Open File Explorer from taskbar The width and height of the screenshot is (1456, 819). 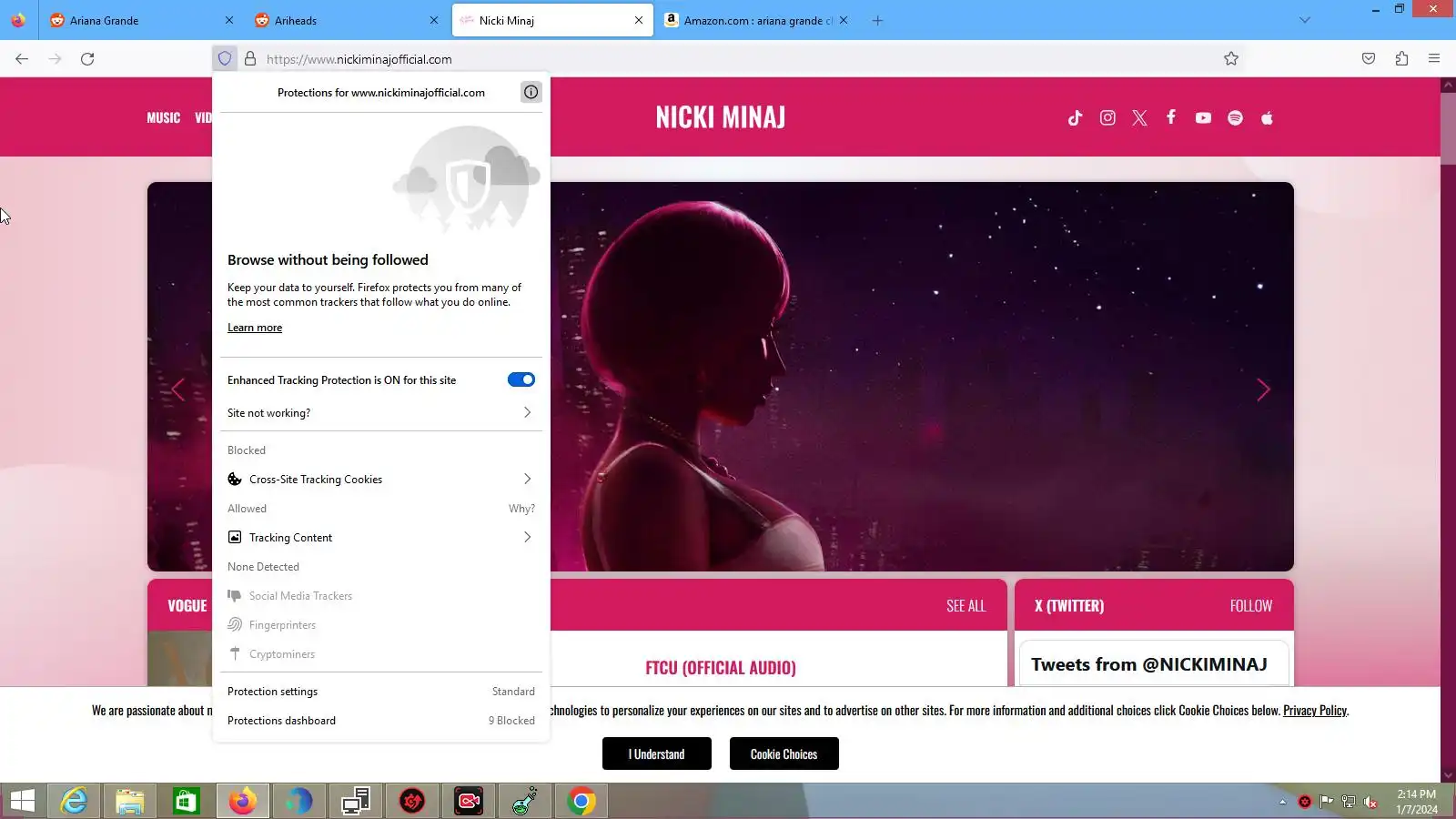coord(130,801)
